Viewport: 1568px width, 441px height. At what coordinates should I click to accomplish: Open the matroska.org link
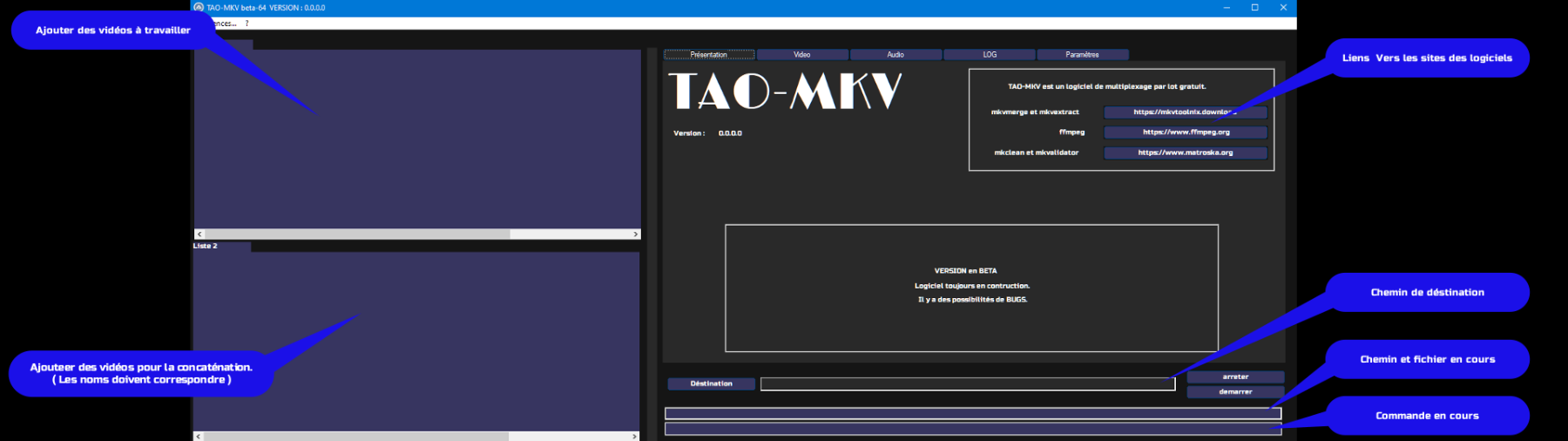point(1185,153)
